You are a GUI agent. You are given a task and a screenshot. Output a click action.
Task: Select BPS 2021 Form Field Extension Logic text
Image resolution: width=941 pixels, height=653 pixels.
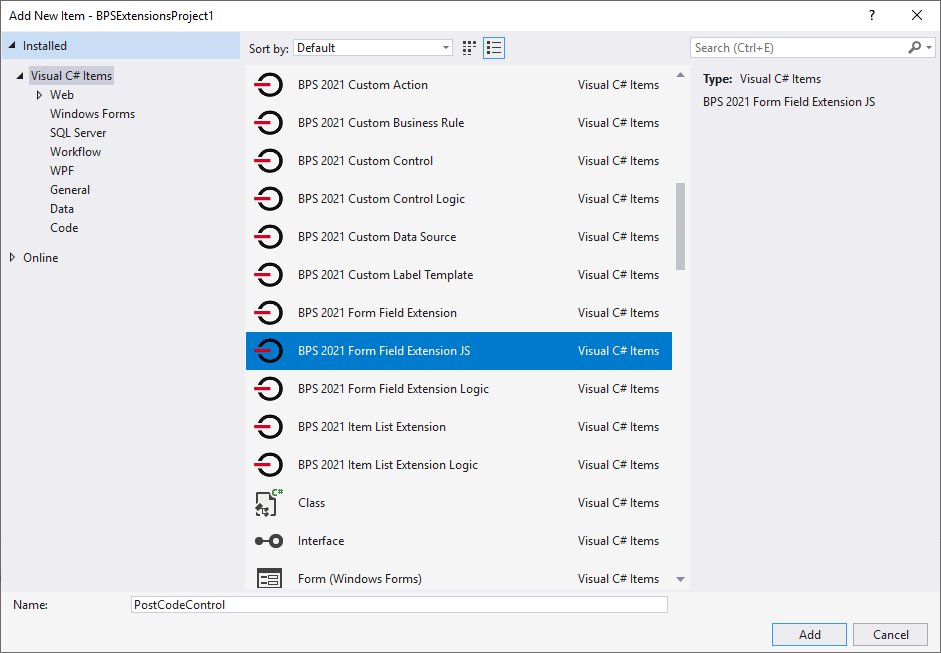(x=393, y=389)
